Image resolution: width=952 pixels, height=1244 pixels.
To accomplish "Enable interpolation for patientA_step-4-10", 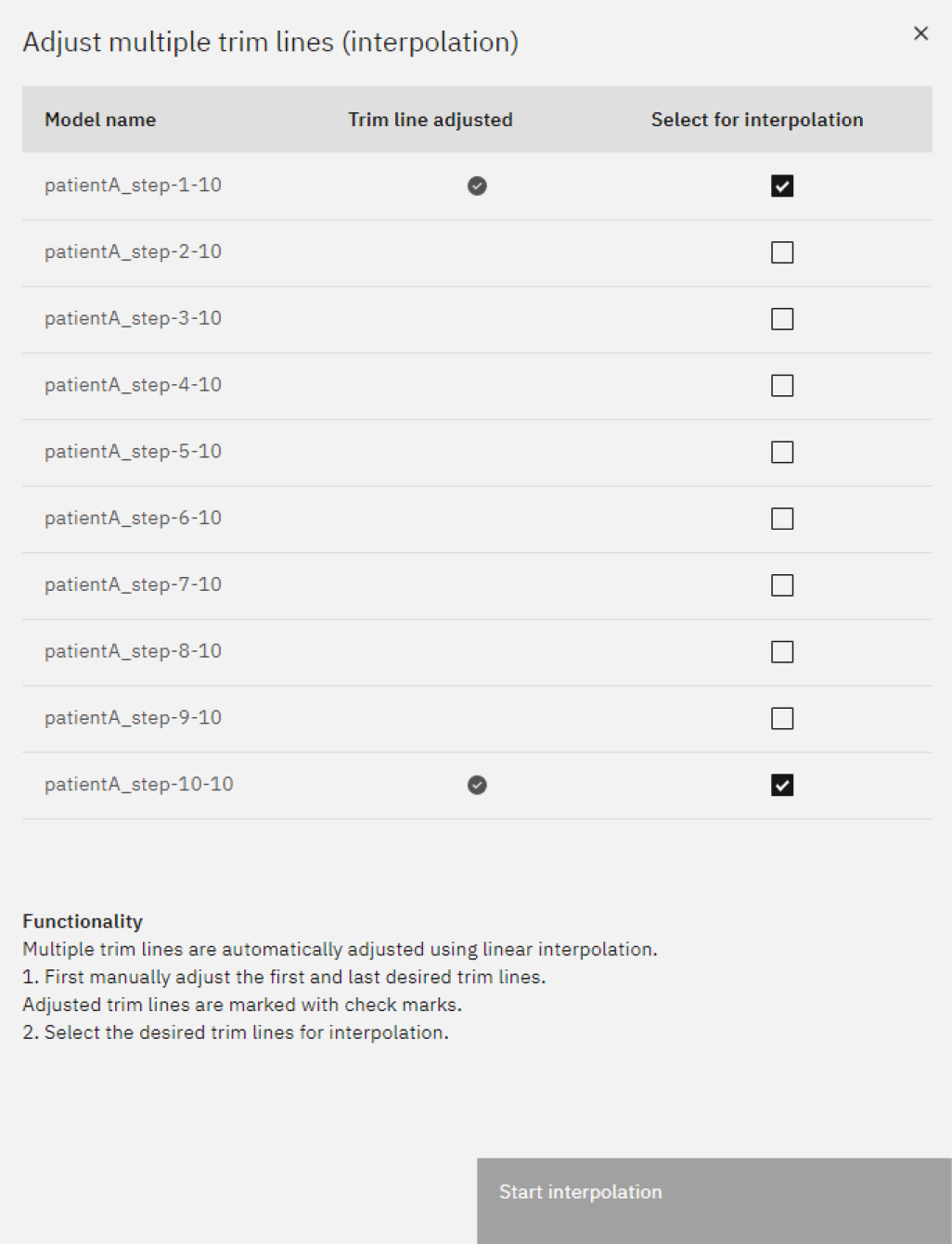I will (782, 386).
